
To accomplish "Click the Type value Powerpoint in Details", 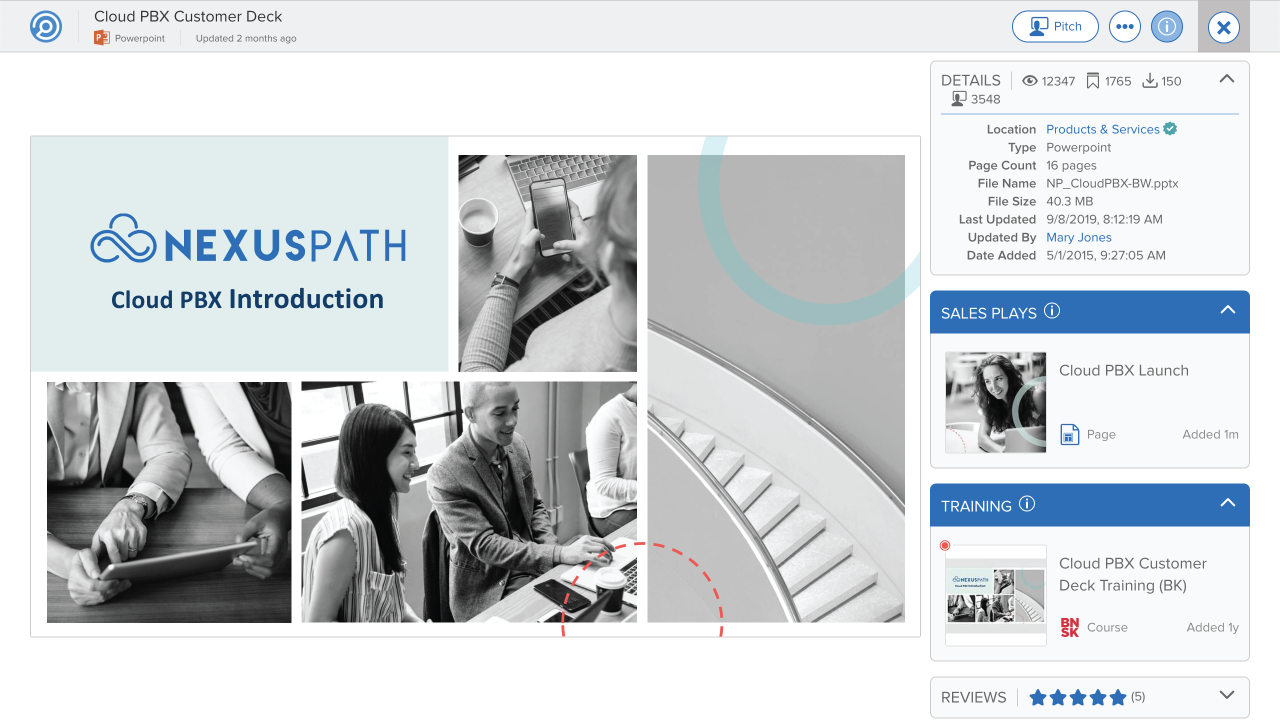I will [x=1079, y=147].
